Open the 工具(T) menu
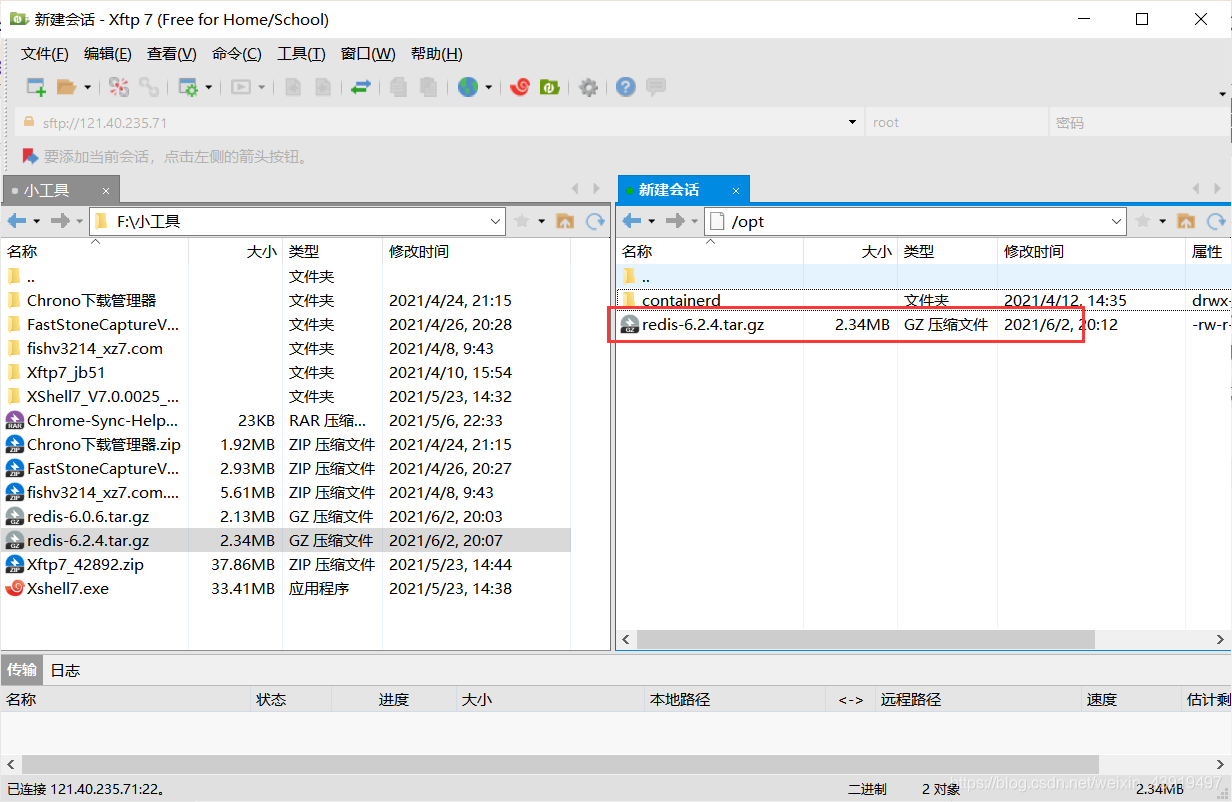This screenshot has height=802, width=1232. (301, 54)
